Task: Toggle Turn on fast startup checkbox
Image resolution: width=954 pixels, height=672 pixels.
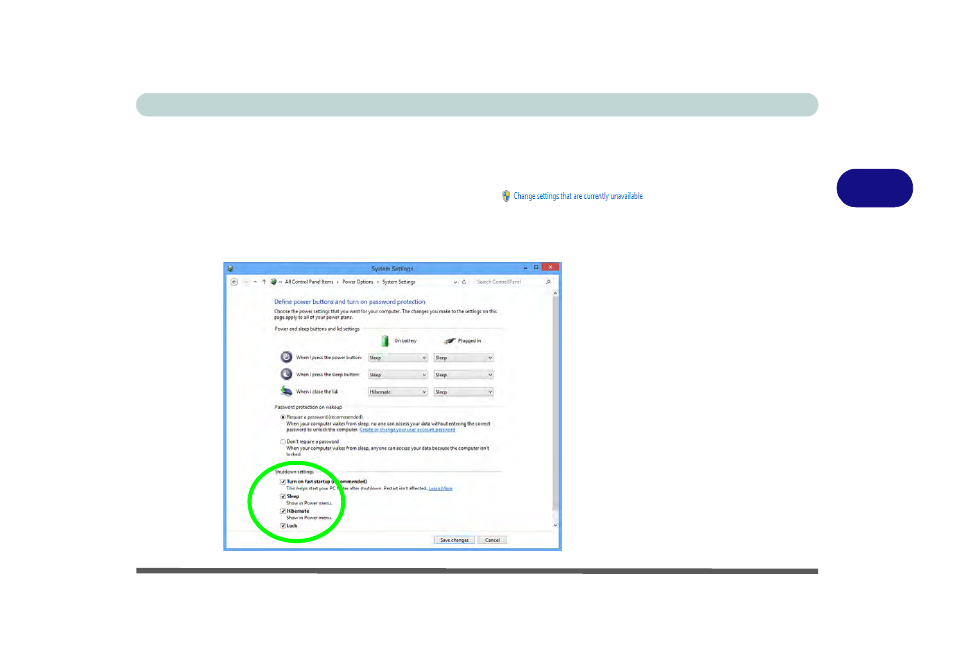Action: [x=283, y=482]
